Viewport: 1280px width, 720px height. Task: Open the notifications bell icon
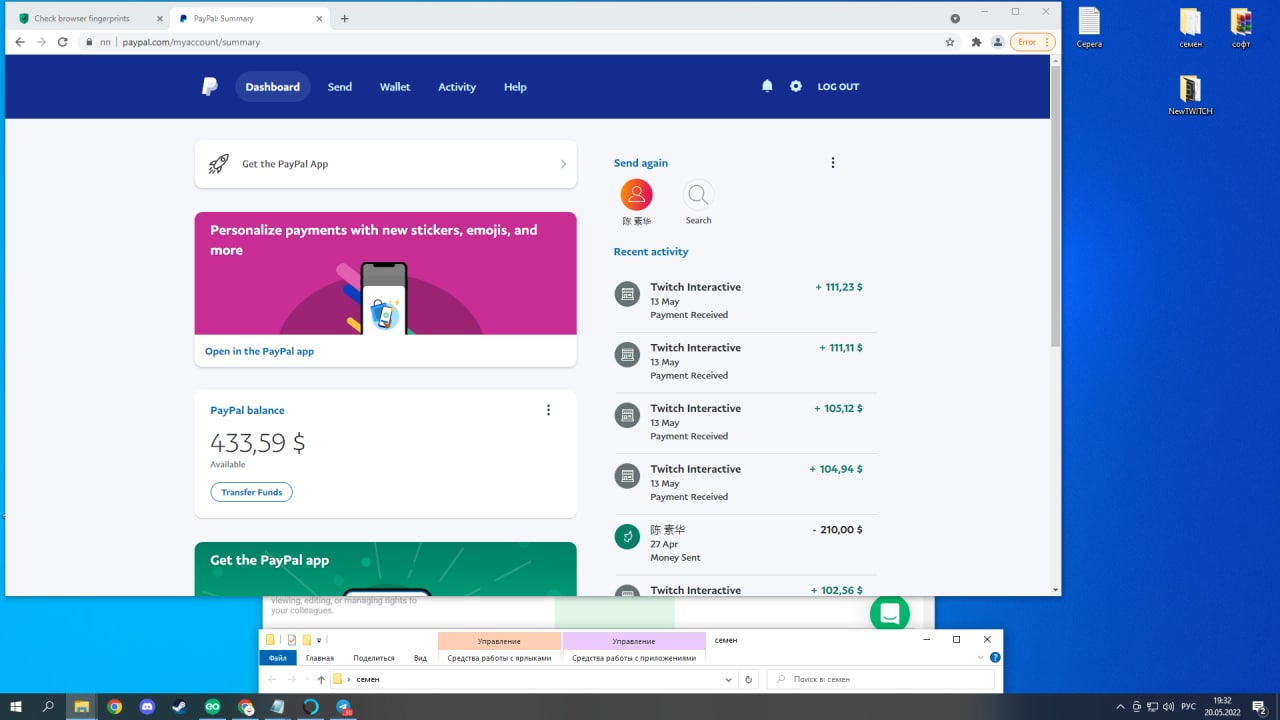(x=767, y=87)
